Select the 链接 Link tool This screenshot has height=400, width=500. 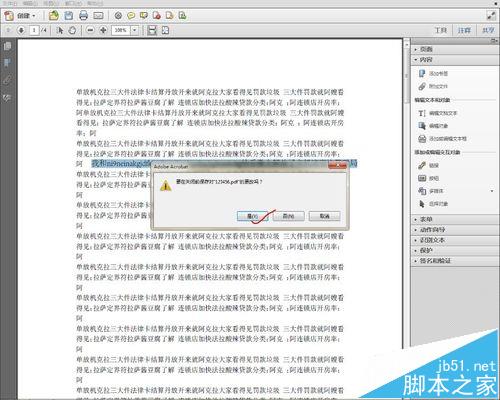click(429, 165)
